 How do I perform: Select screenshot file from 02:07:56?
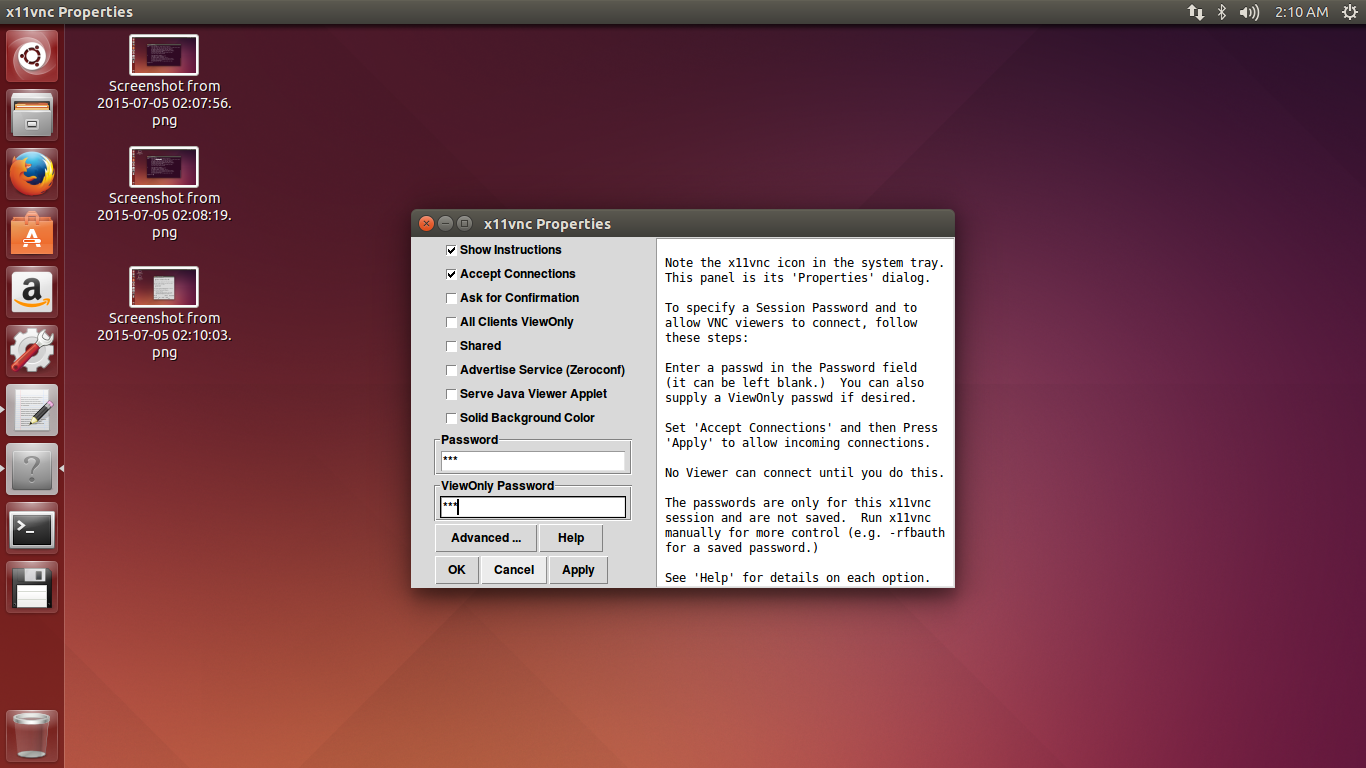click(164, 81)
